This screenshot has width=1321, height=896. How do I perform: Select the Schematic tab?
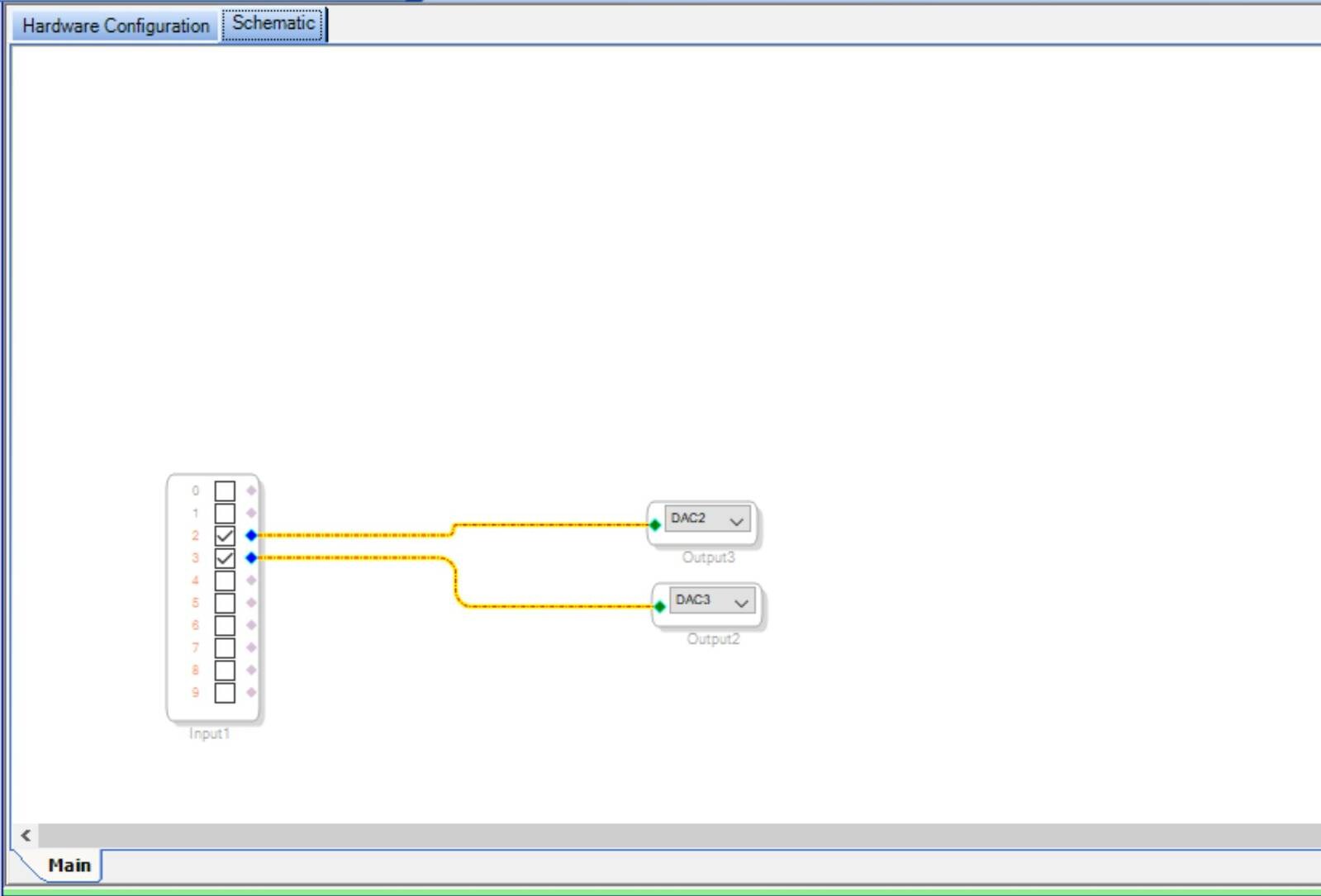coord(273,23)
